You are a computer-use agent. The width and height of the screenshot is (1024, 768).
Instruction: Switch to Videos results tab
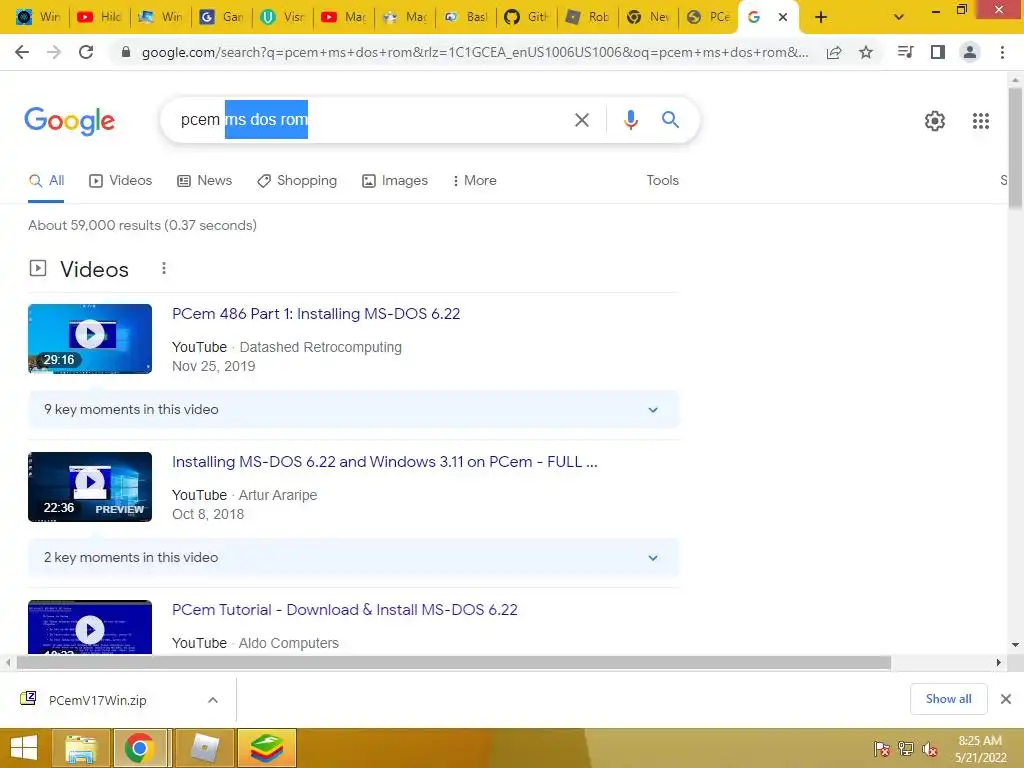121,180
